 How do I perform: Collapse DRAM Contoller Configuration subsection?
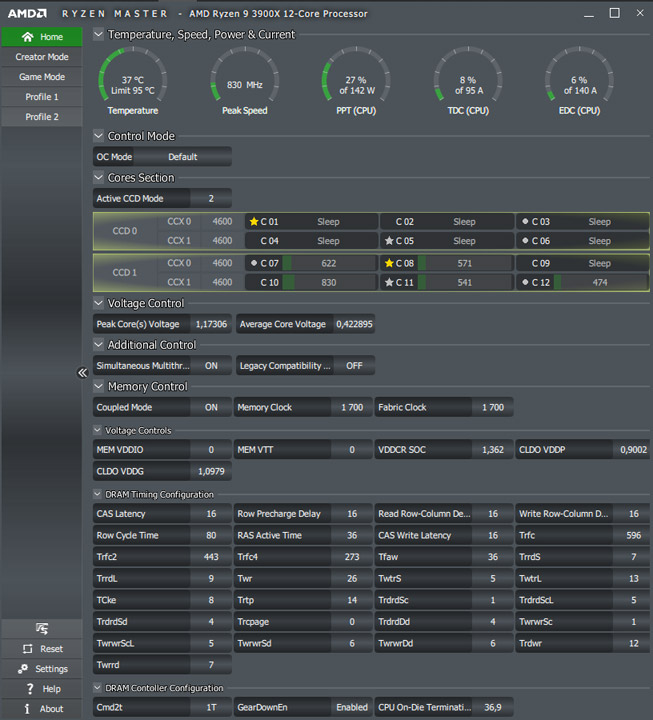(x=97, y=687)
